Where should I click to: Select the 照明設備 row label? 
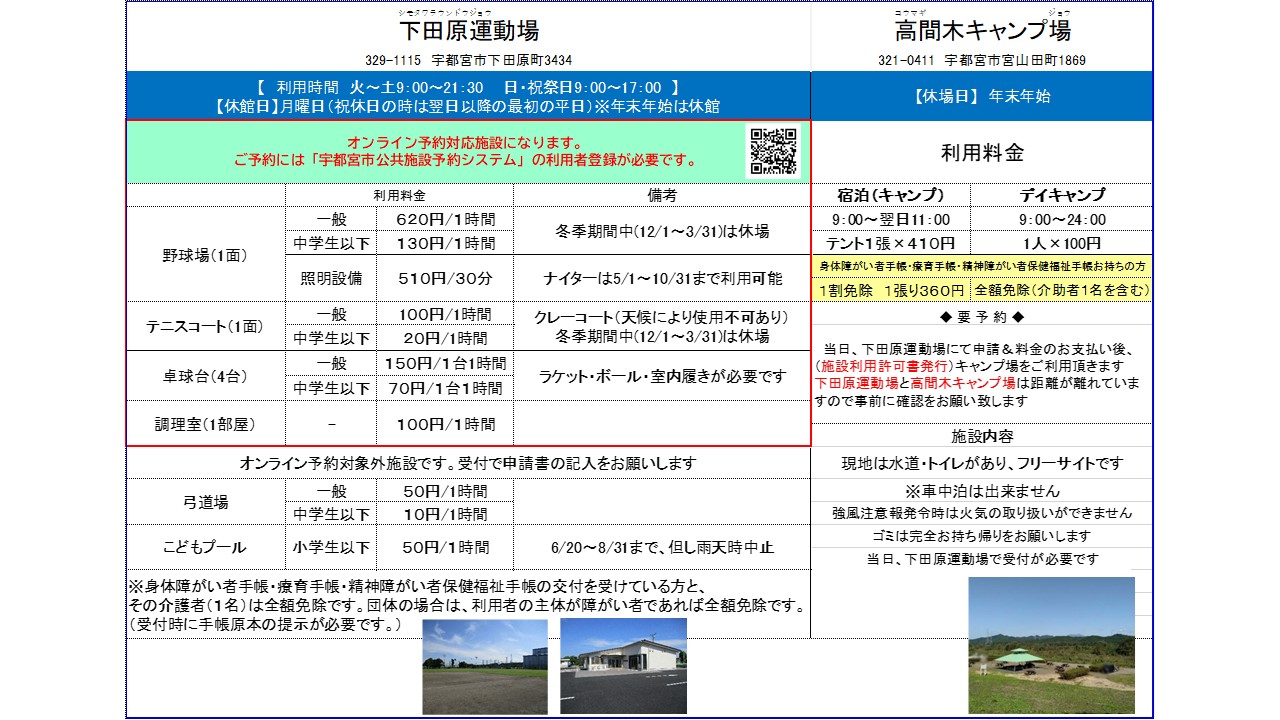[331, 278]
